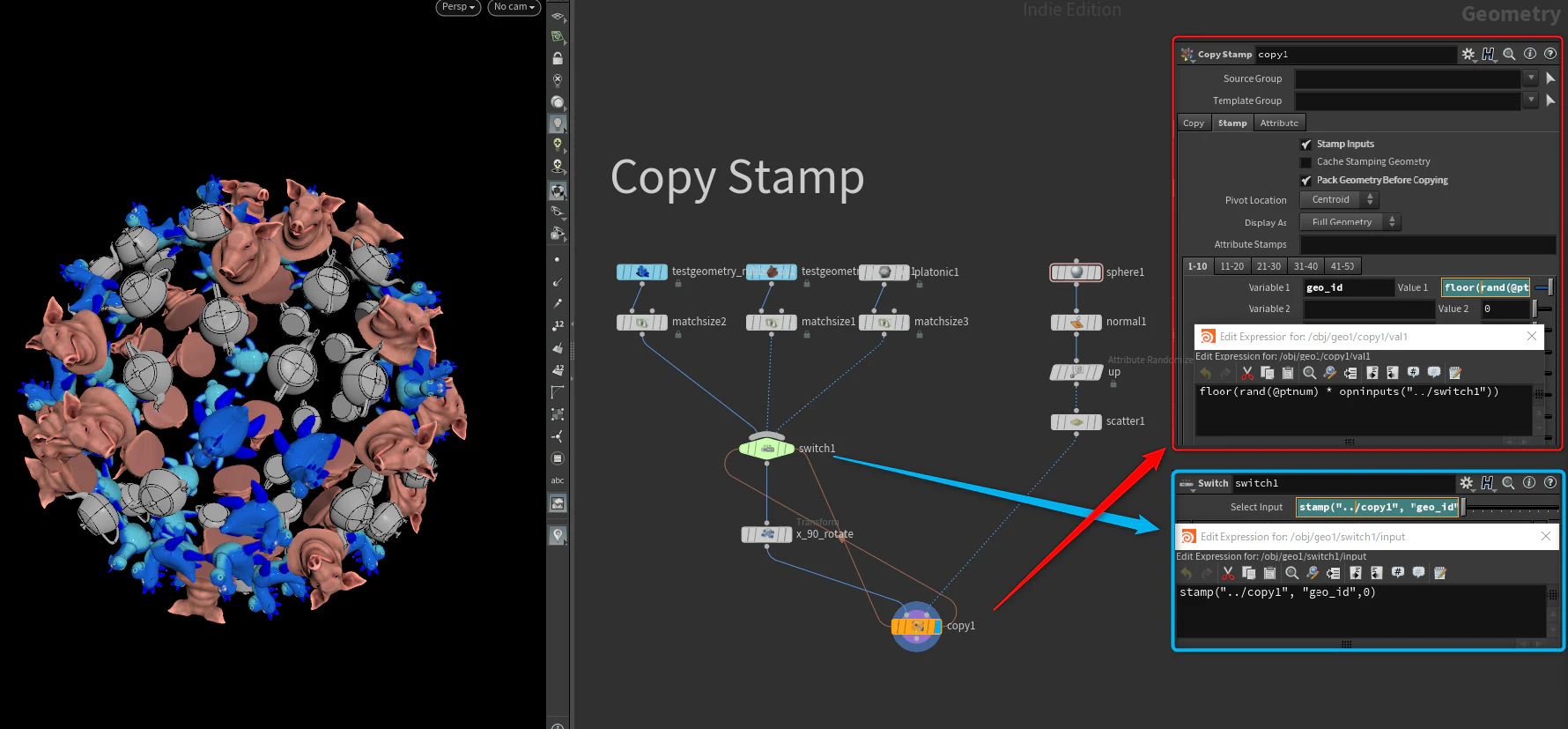Viewport: 1568px width, 729px height.
Task: Toggle the Stamp Inputs checkbox
Action: (x=1305, y=145)
